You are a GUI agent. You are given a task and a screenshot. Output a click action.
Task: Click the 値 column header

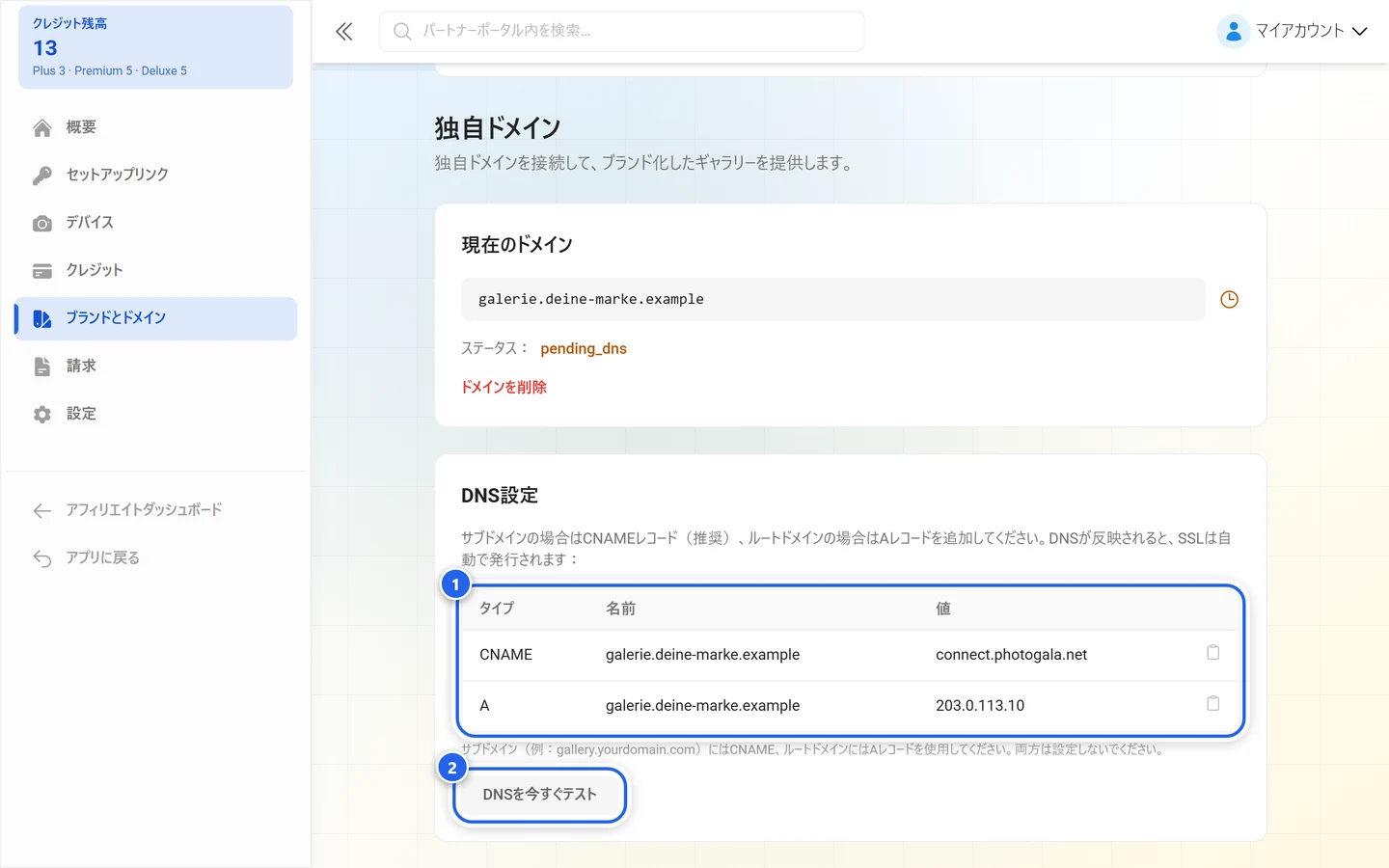click(x=943, y=609)
